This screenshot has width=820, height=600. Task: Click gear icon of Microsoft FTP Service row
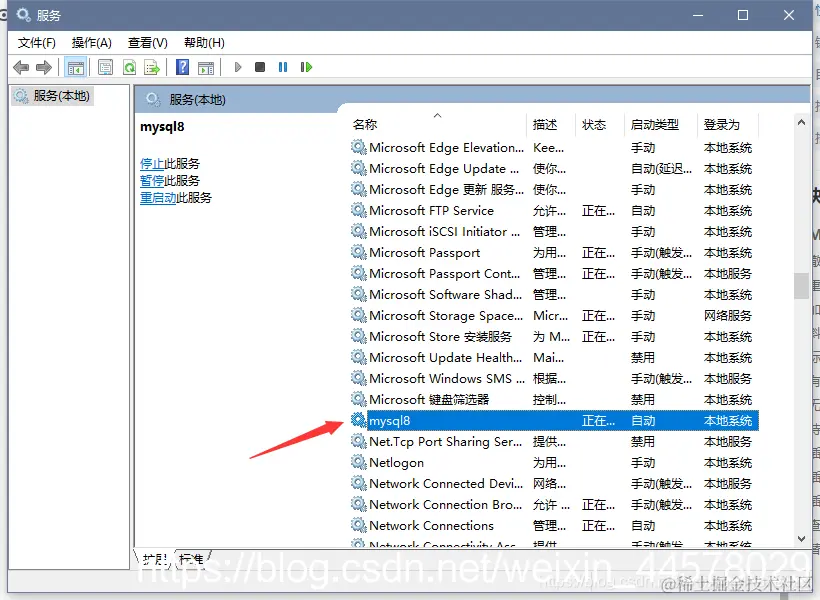click(358, 210)
